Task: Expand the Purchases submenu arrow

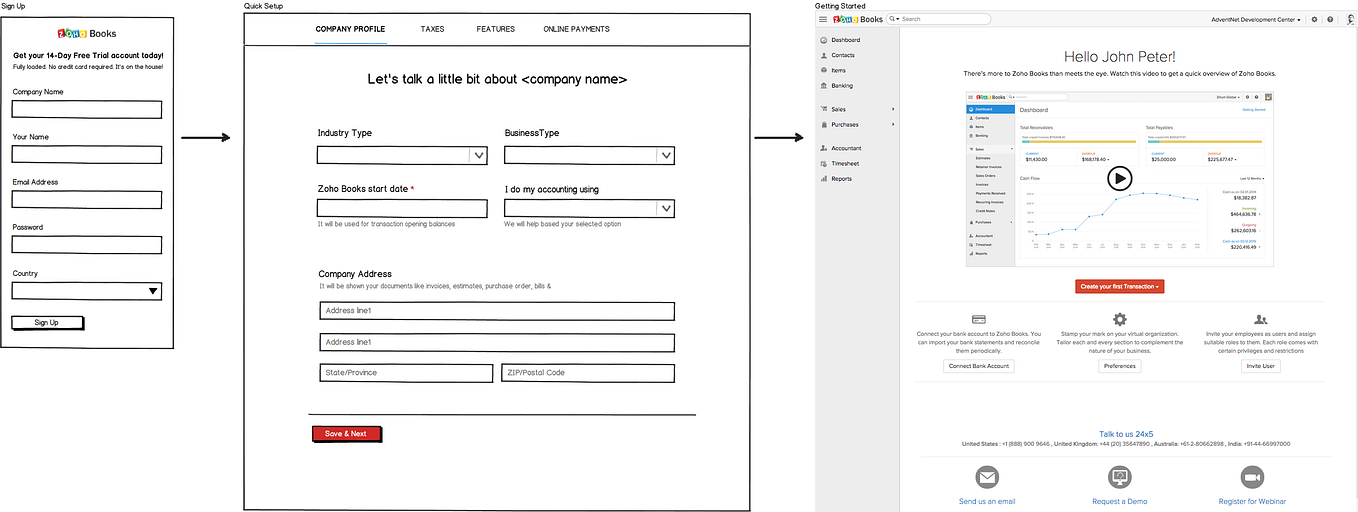Action: [x=893, y=125]
